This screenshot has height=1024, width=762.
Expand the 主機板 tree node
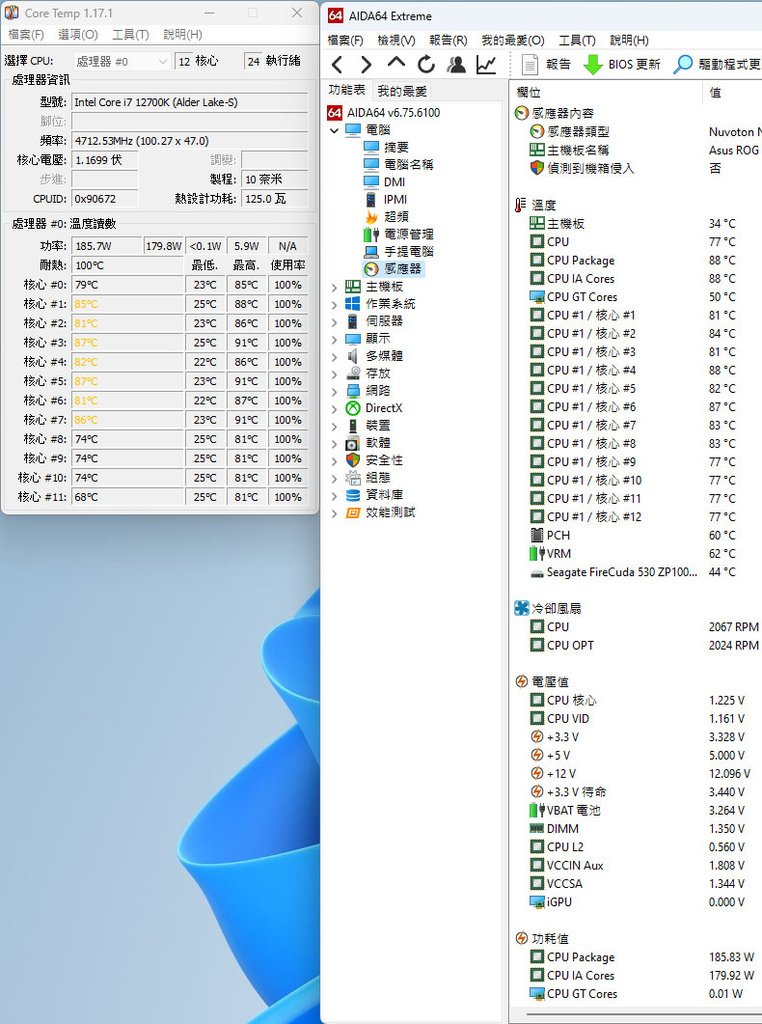[334, 287]
